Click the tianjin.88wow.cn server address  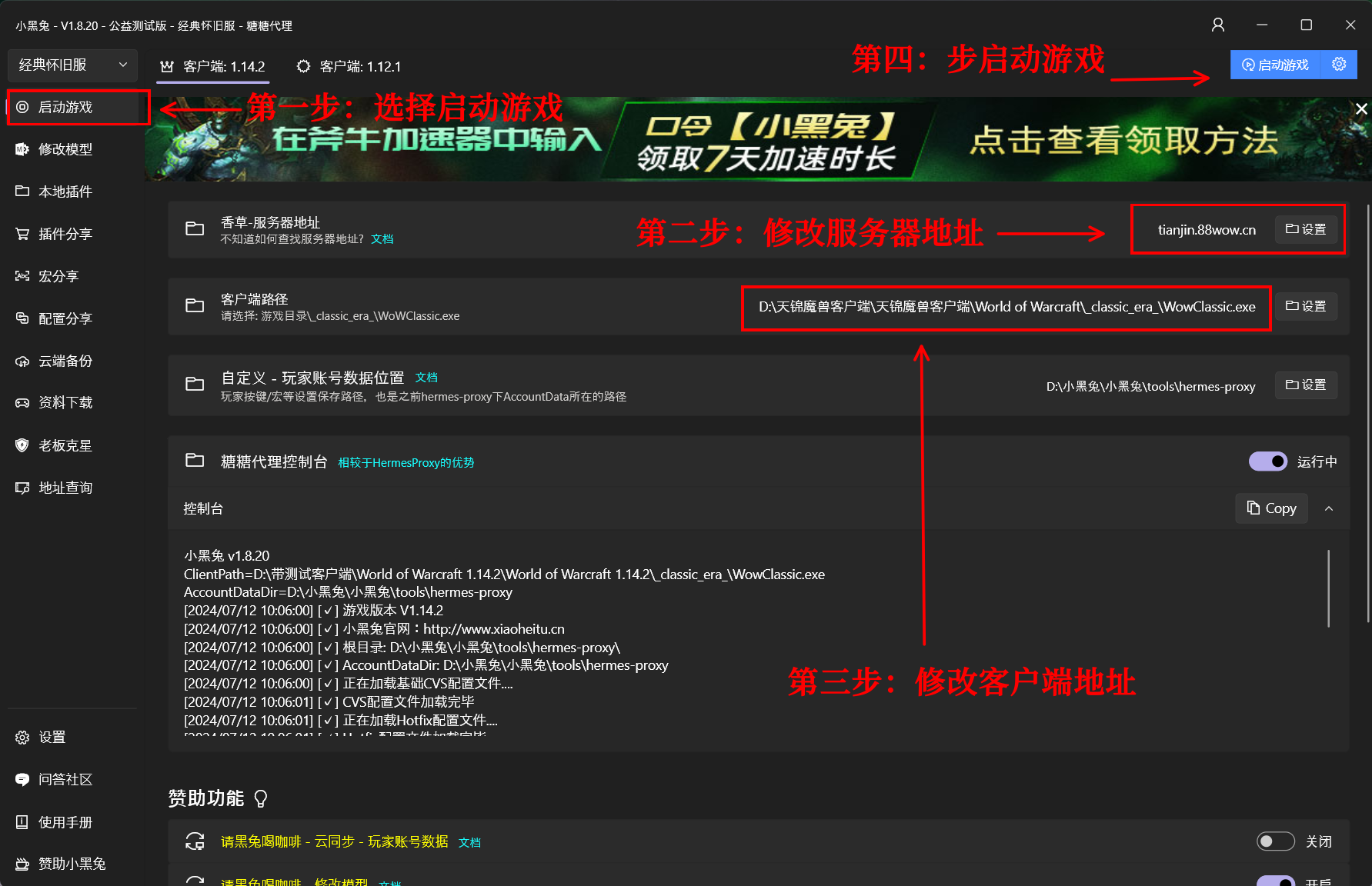pyautogui.click(x=1207, y=230)
